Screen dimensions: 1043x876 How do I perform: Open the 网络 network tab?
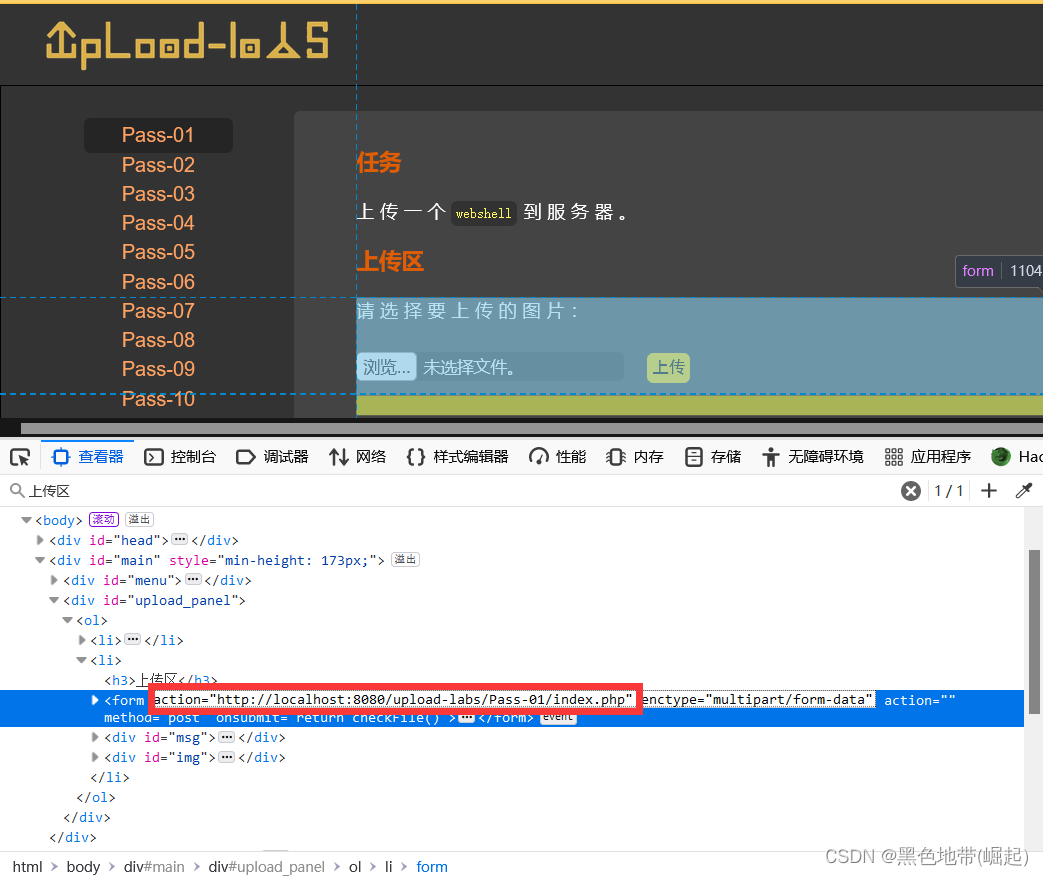coord(358,457)
